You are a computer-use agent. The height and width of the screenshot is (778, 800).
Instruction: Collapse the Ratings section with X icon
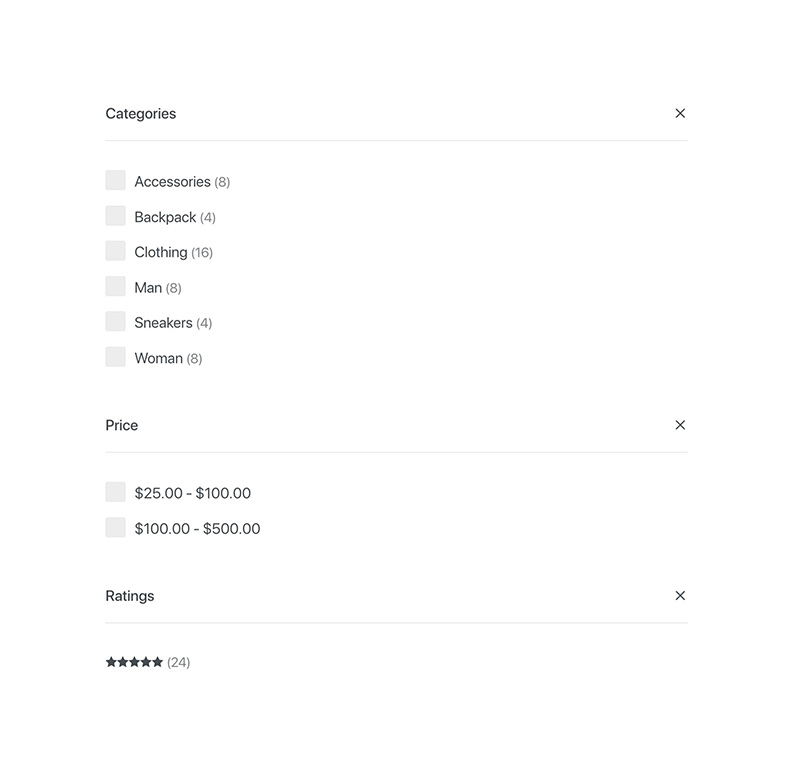[680, 595]
